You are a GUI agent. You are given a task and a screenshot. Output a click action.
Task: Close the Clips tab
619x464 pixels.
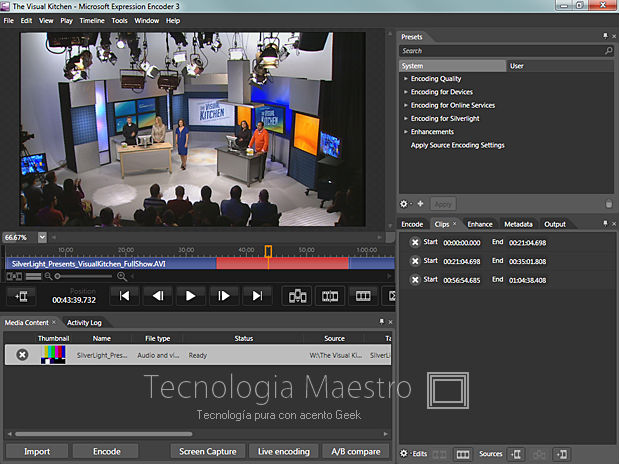tap(454, 224)
